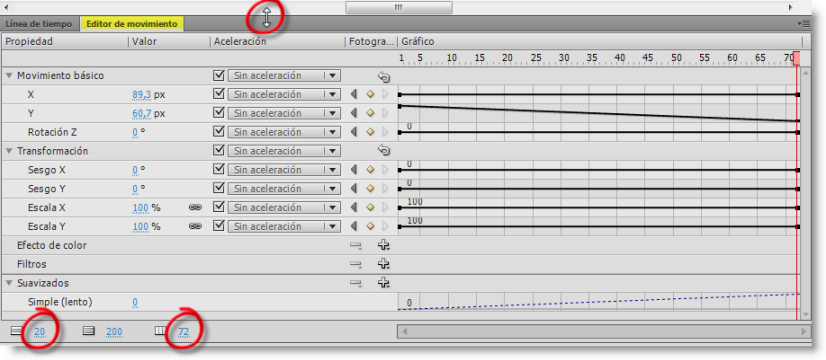Toggle easing checkbox for Rotación Z
The height and width of the screenshot is (360, 826).
click(x=219, y=132)
